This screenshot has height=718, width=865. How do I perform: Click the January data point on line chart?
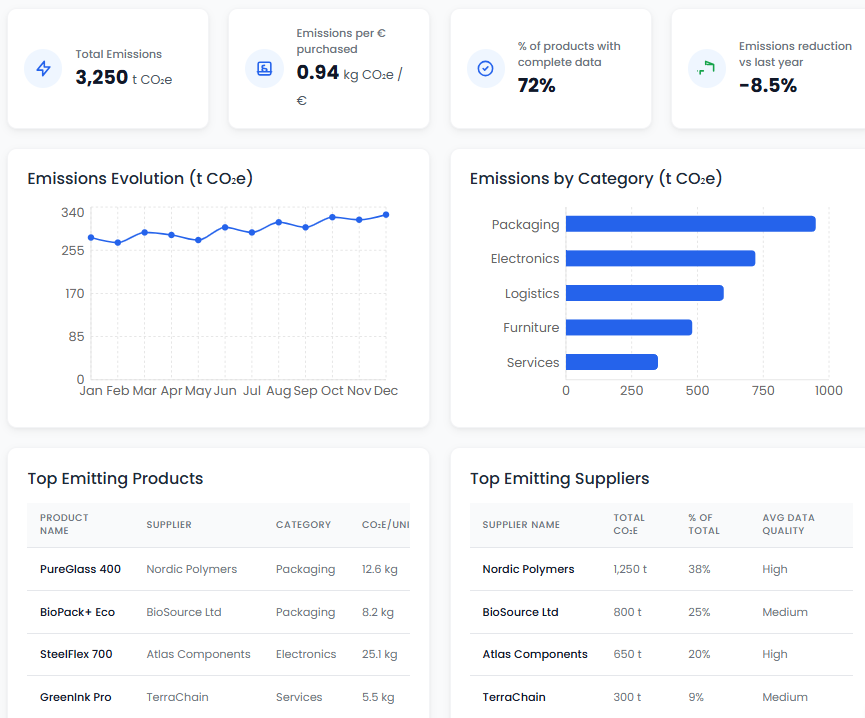point(91,238)
